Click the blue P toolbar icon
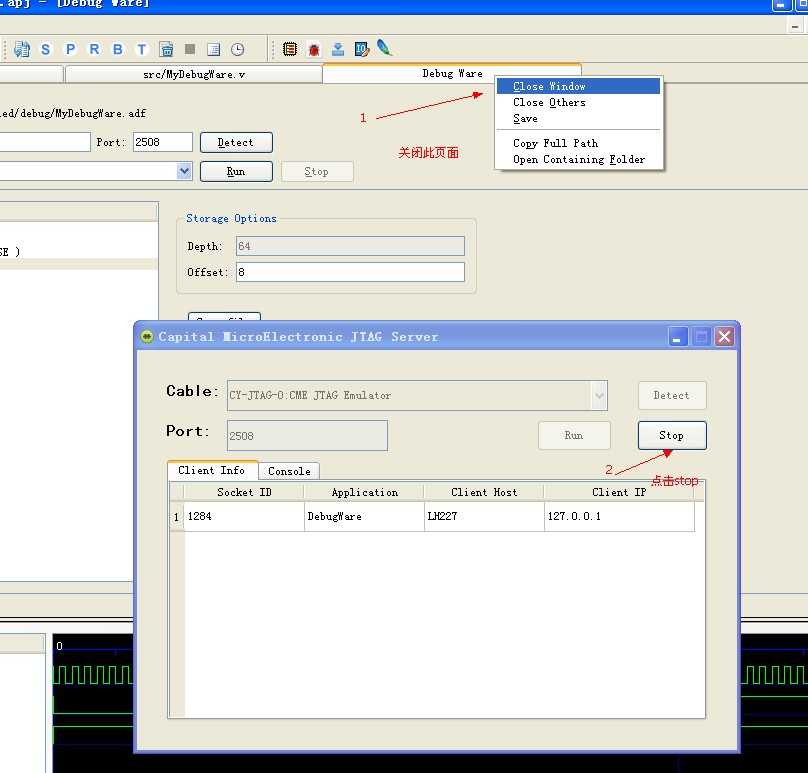This screenshot has width=808, height=773. tap(70, 49)
